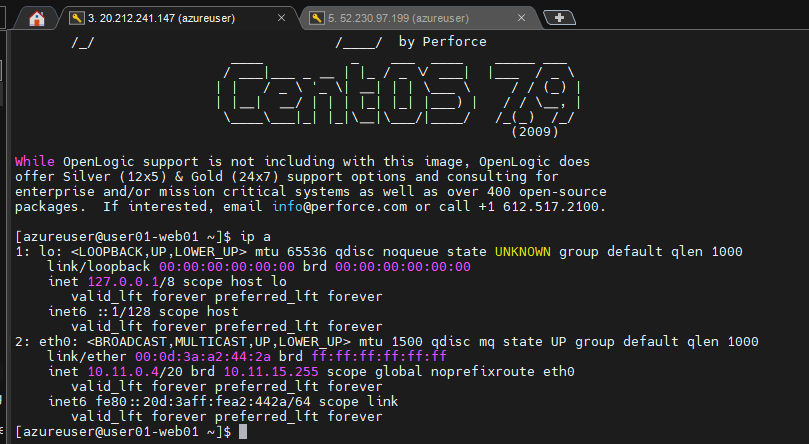Click the broadcast MAC ff:ff:ff:ff:ff:ff

tap(379, 356)
